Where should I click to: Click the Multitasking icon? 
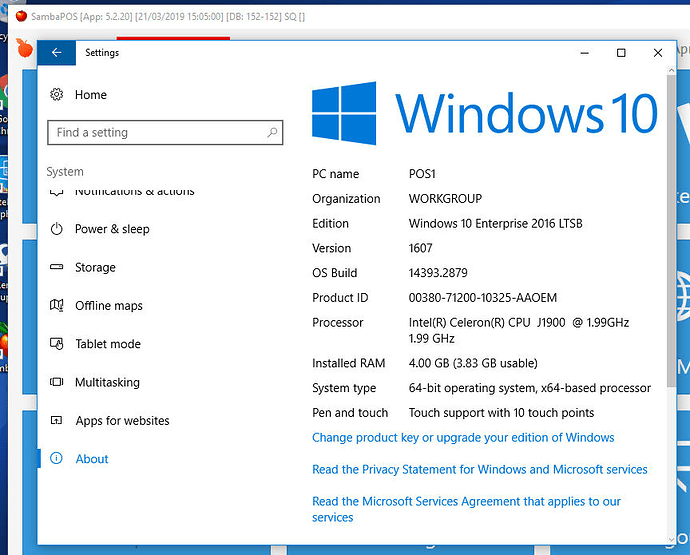click(56, 383)
